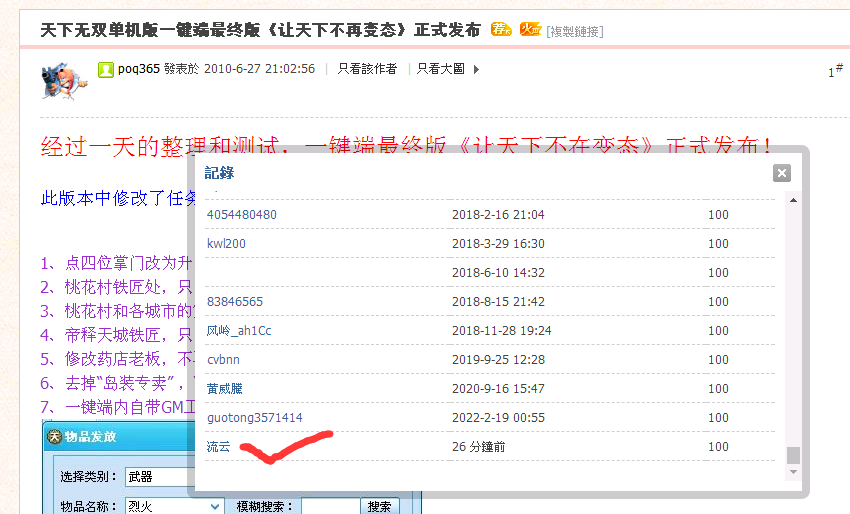Click the 搜索 search button

(380, 506)
